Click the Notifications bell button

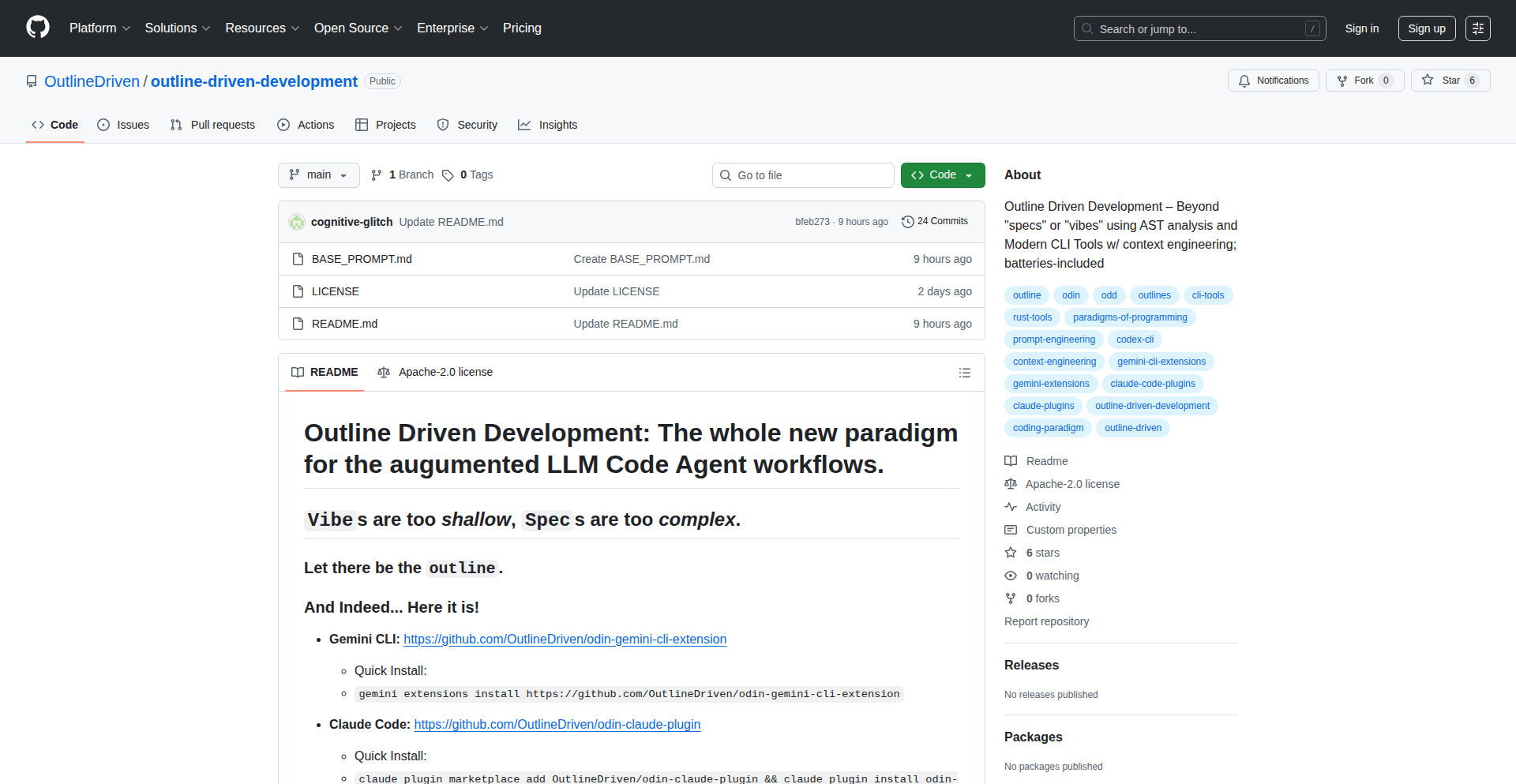(x=1273, y=81)
